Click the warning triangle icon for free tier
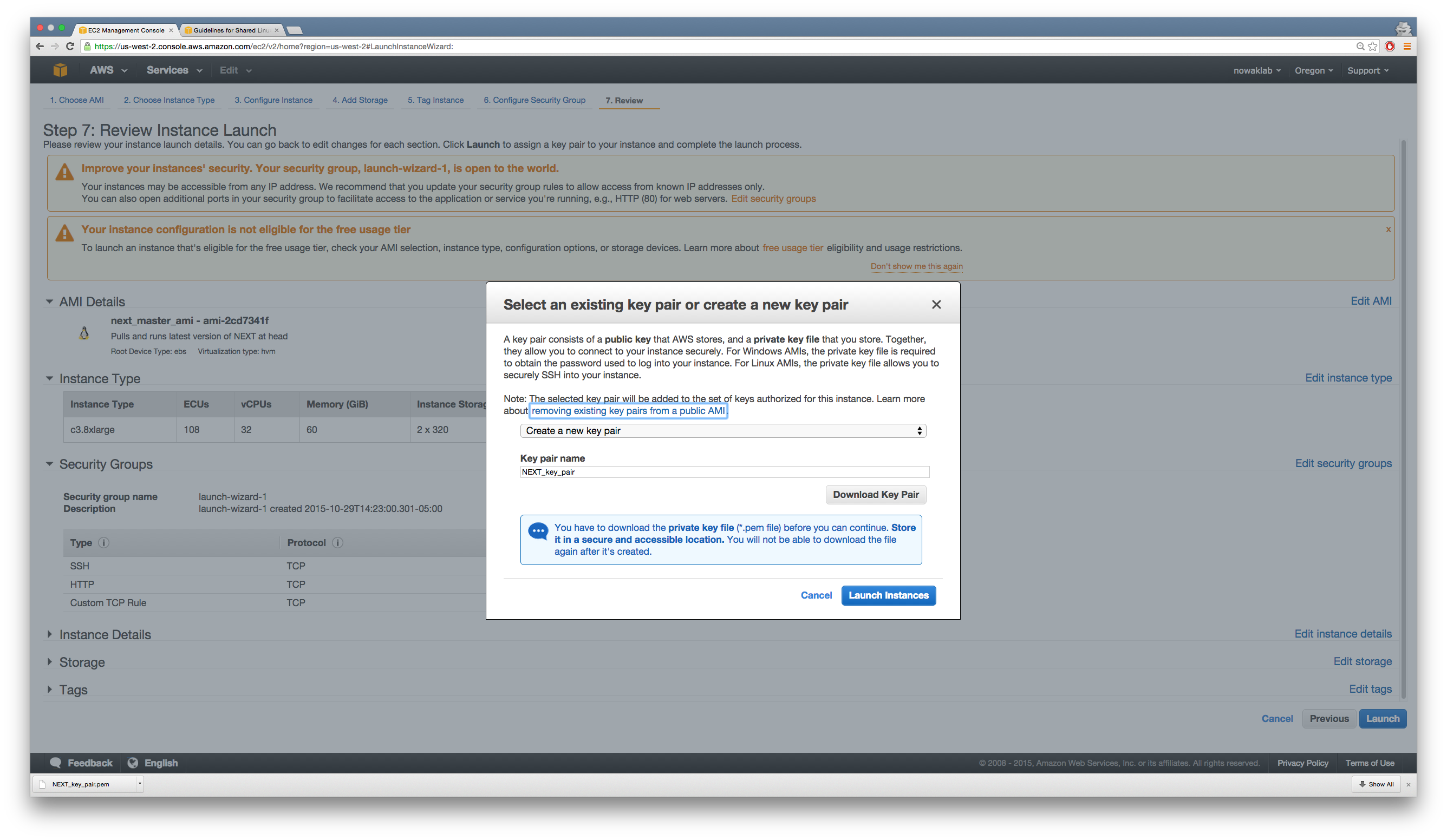The width and height of the screenshot is (1447, 840). click(x=65, y=232)
